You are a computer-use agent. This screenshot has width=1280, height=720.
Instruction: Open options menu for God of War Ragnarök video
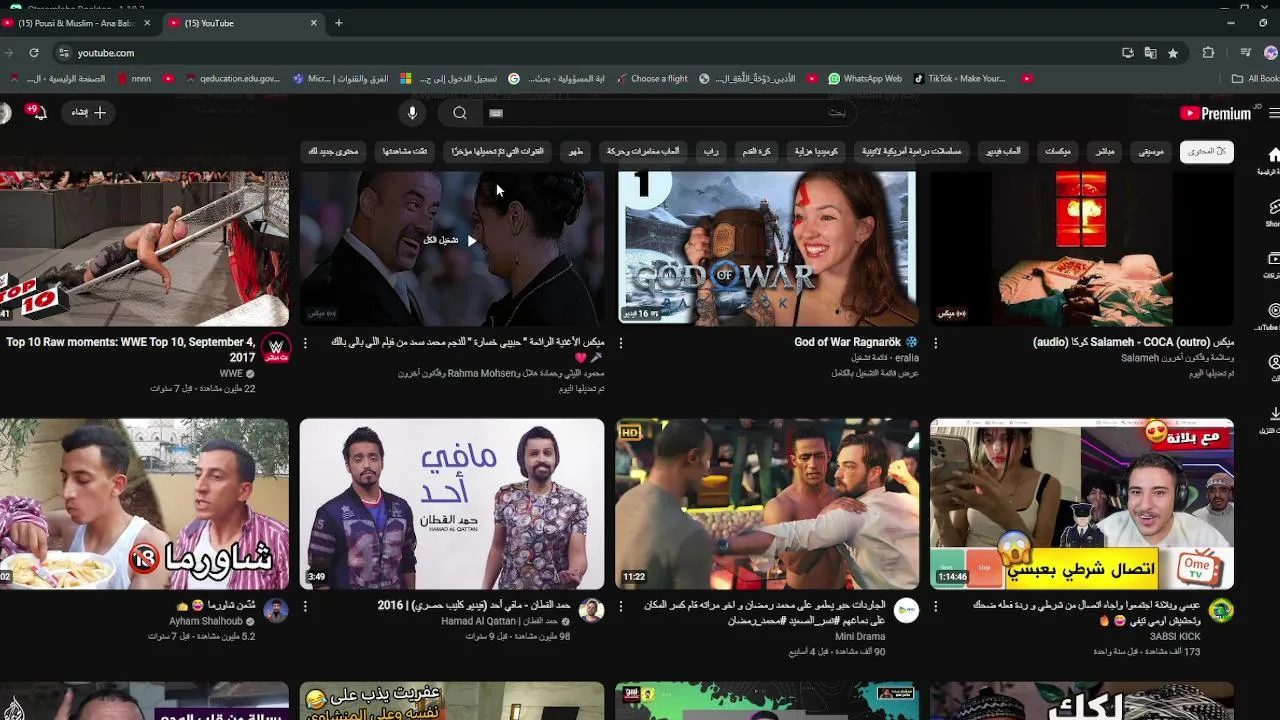click(x=621, y=342)
